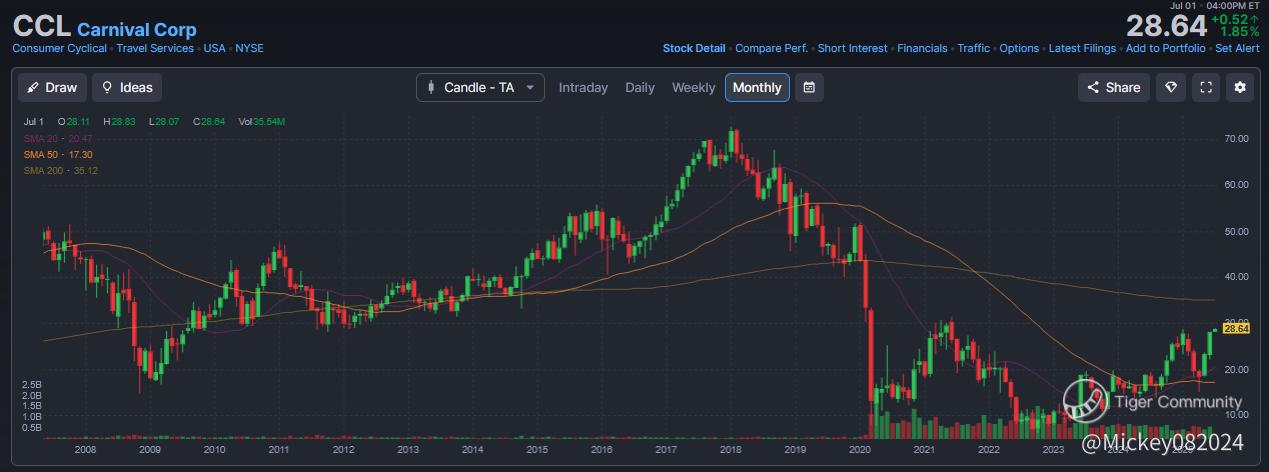Open the Draw tool

52,87
